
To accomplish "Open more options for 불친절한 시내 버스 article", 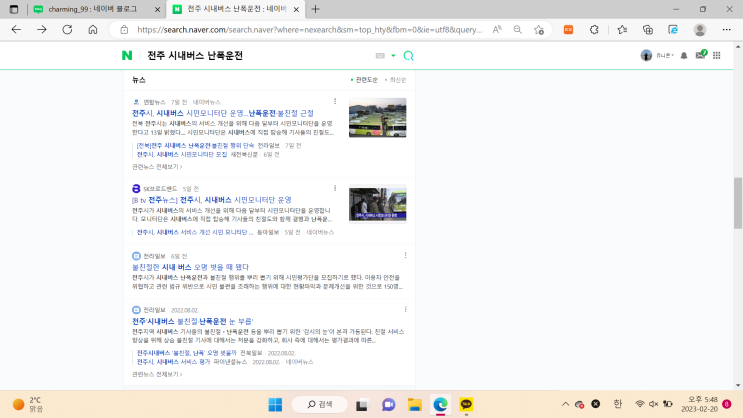I will click(405, 255).
